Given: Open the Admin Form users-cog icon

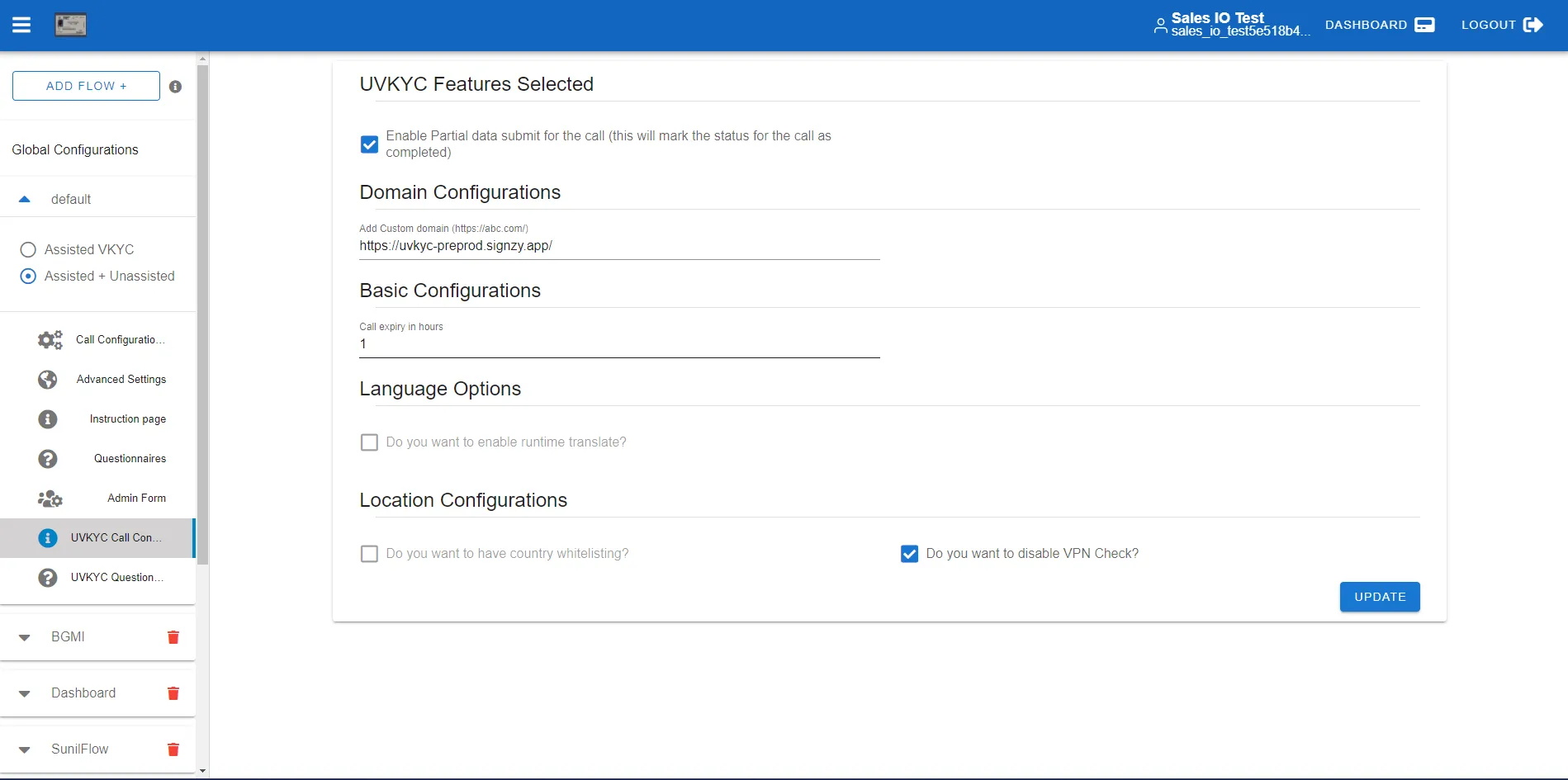Looking at the screenshot, I should [x=50, y=498].
